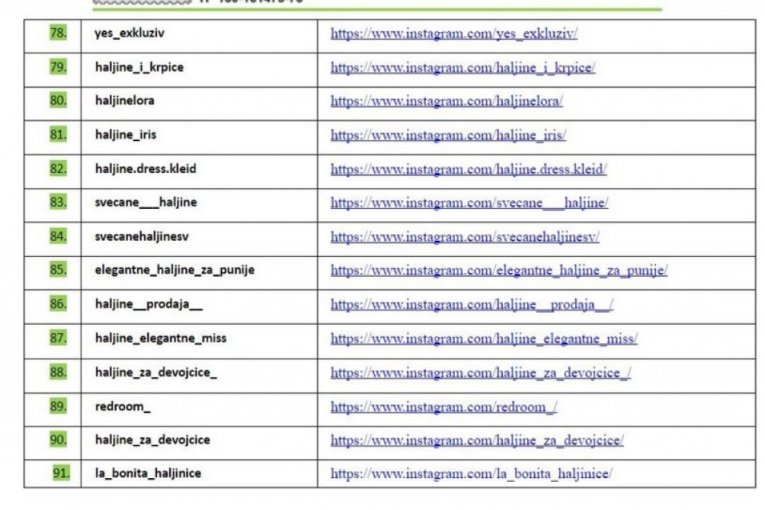Follow the elegantne_haljine_za_punije Instagram URL
The width and height of the screenshot is (765, 510).
pyautogui.click(x=499, y=270)
